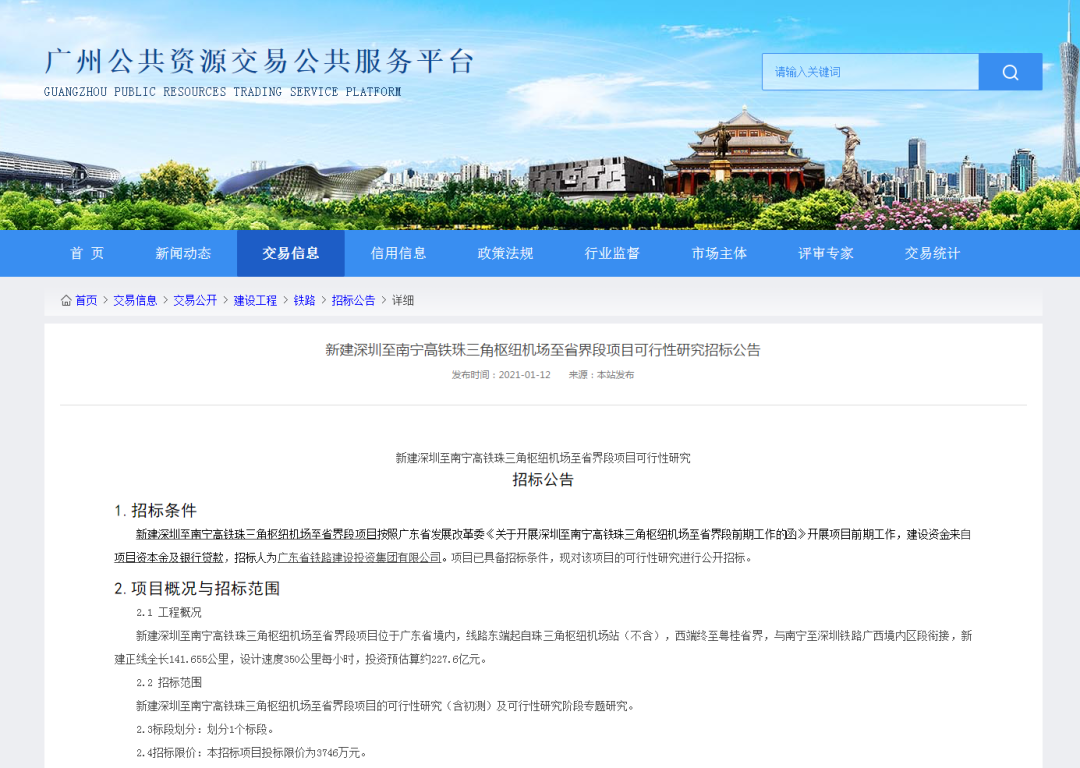Click the underlined 广东省铁路建设投资集团有限公司 text
Viewport: 1080px width, 768px height.
tap(359, 557)
